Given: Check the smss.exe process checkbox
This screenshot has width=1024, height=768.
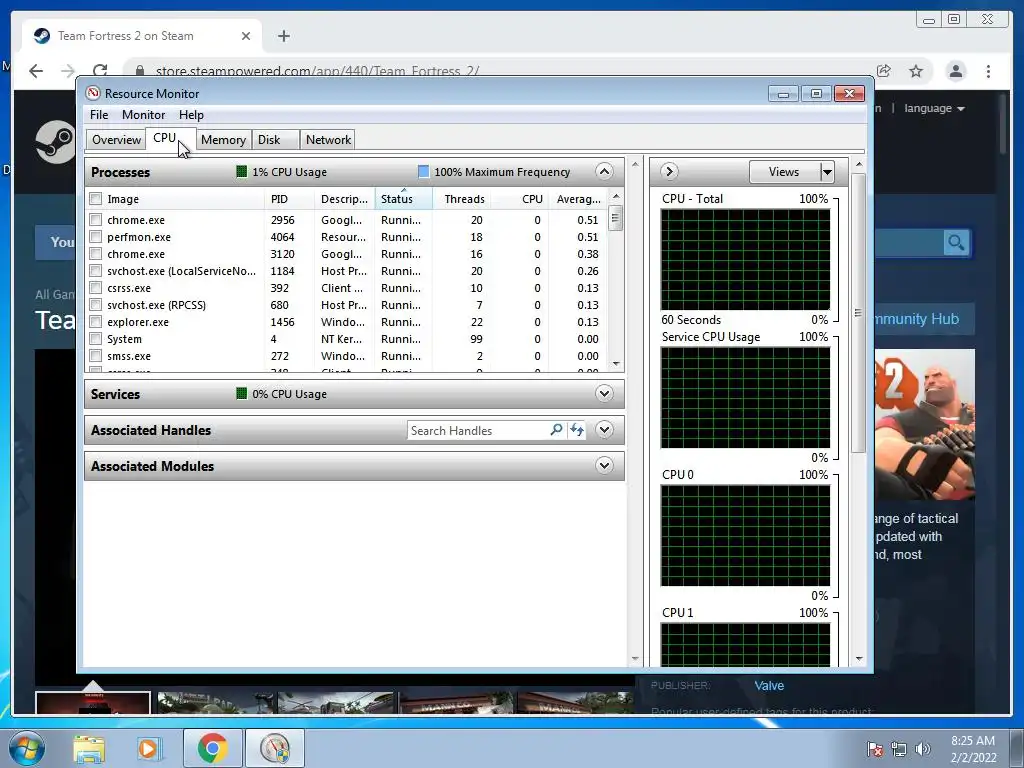Looking at the screenshot, I should pos(96,356).
